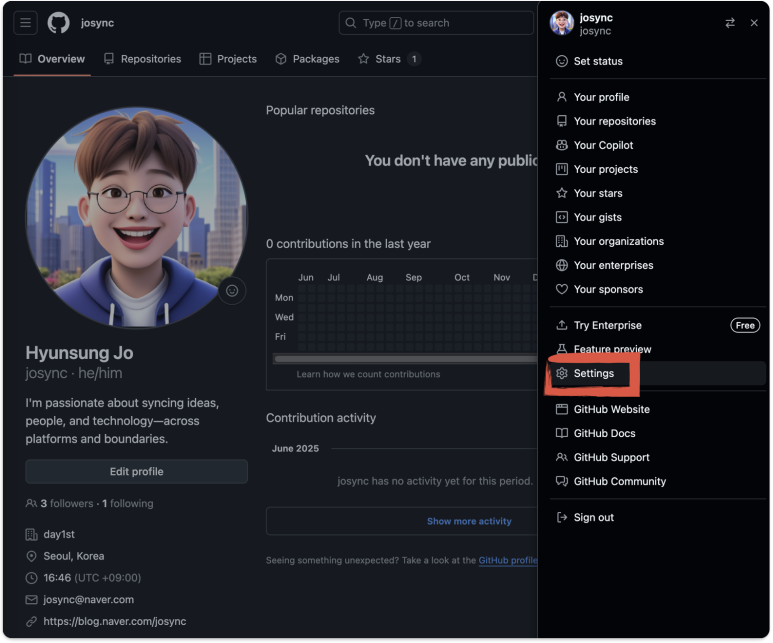This screenshot has height=643, width=773.
Task: Select Sign out from the menu
Action: 658,517
